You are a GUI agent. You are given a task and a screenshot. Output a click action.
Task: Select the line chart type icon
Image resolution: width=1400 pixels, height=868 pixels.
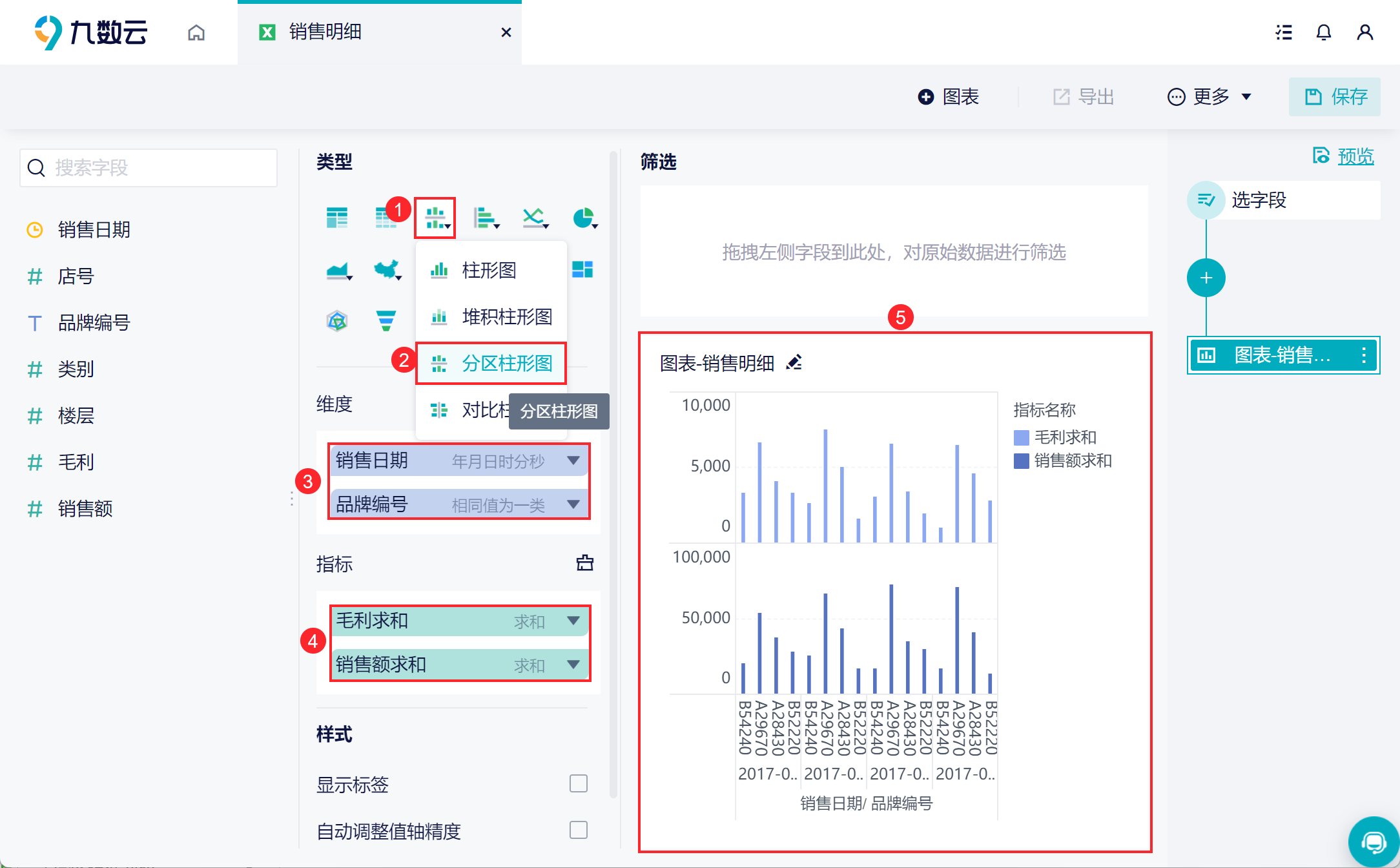click(535, 218)
